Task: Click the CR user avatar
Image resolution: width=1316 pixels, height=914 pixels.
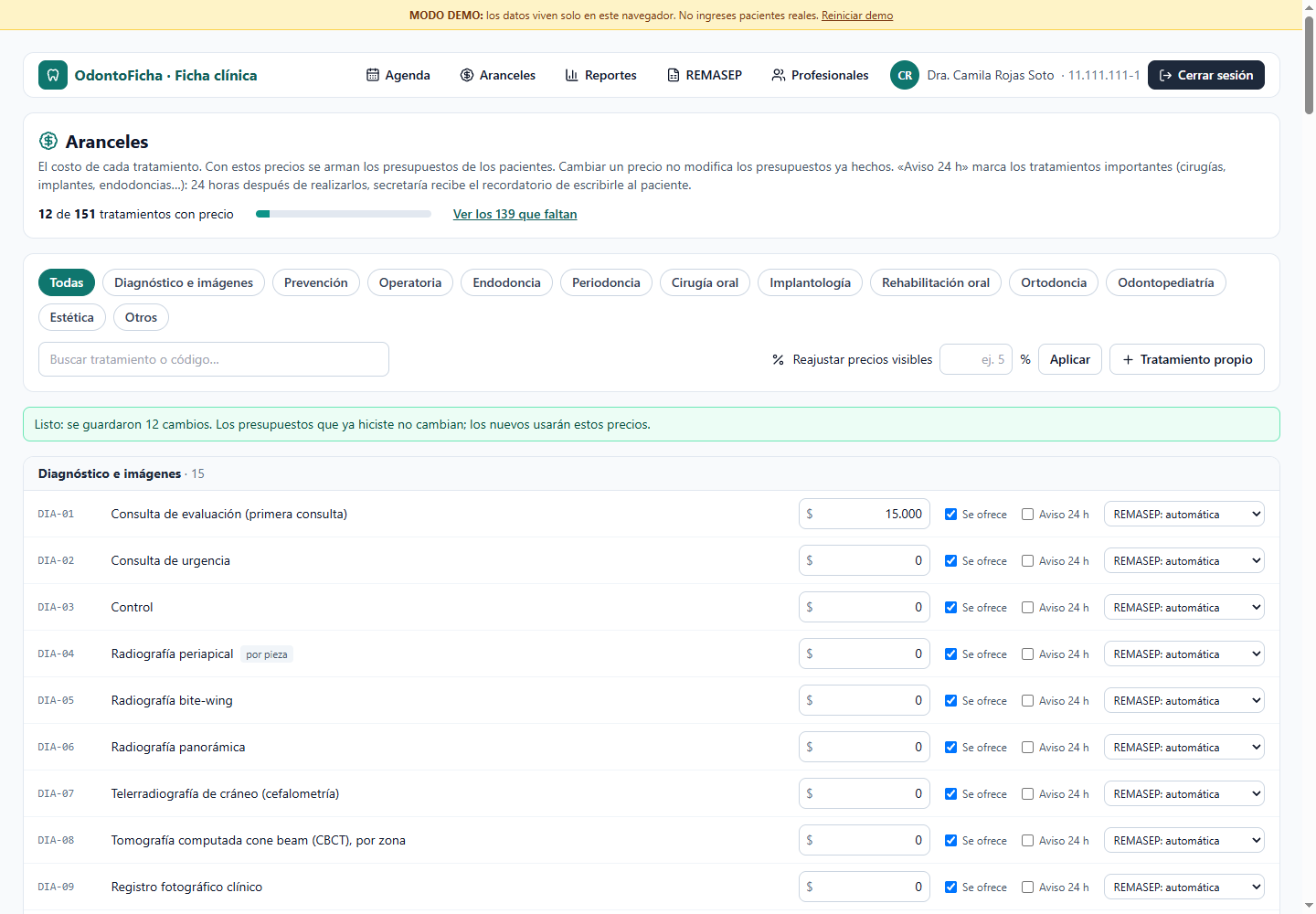Action: [905, 75]
